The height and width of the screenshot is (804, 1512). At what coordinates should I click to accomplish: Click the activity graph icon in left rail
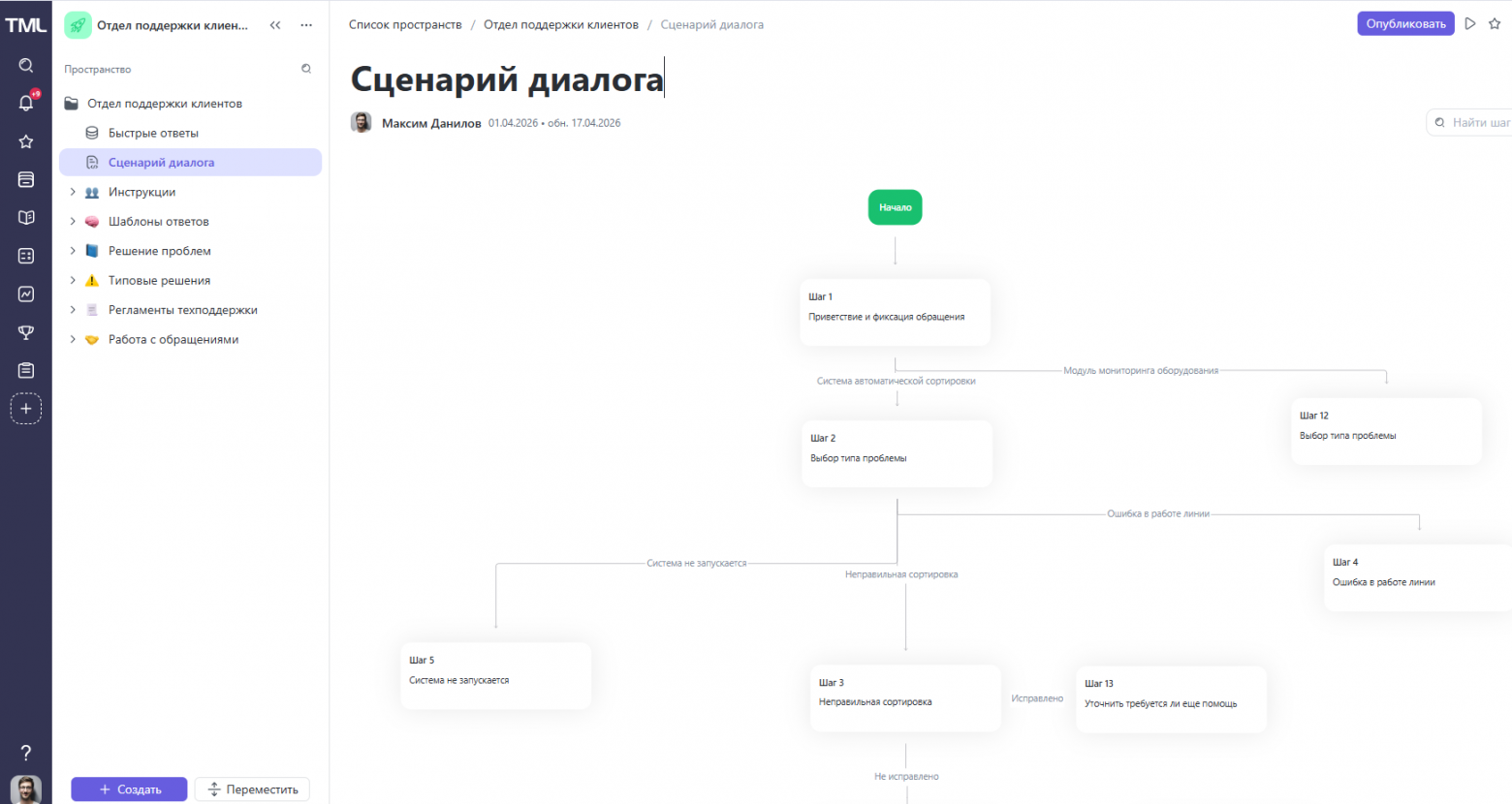26,294
